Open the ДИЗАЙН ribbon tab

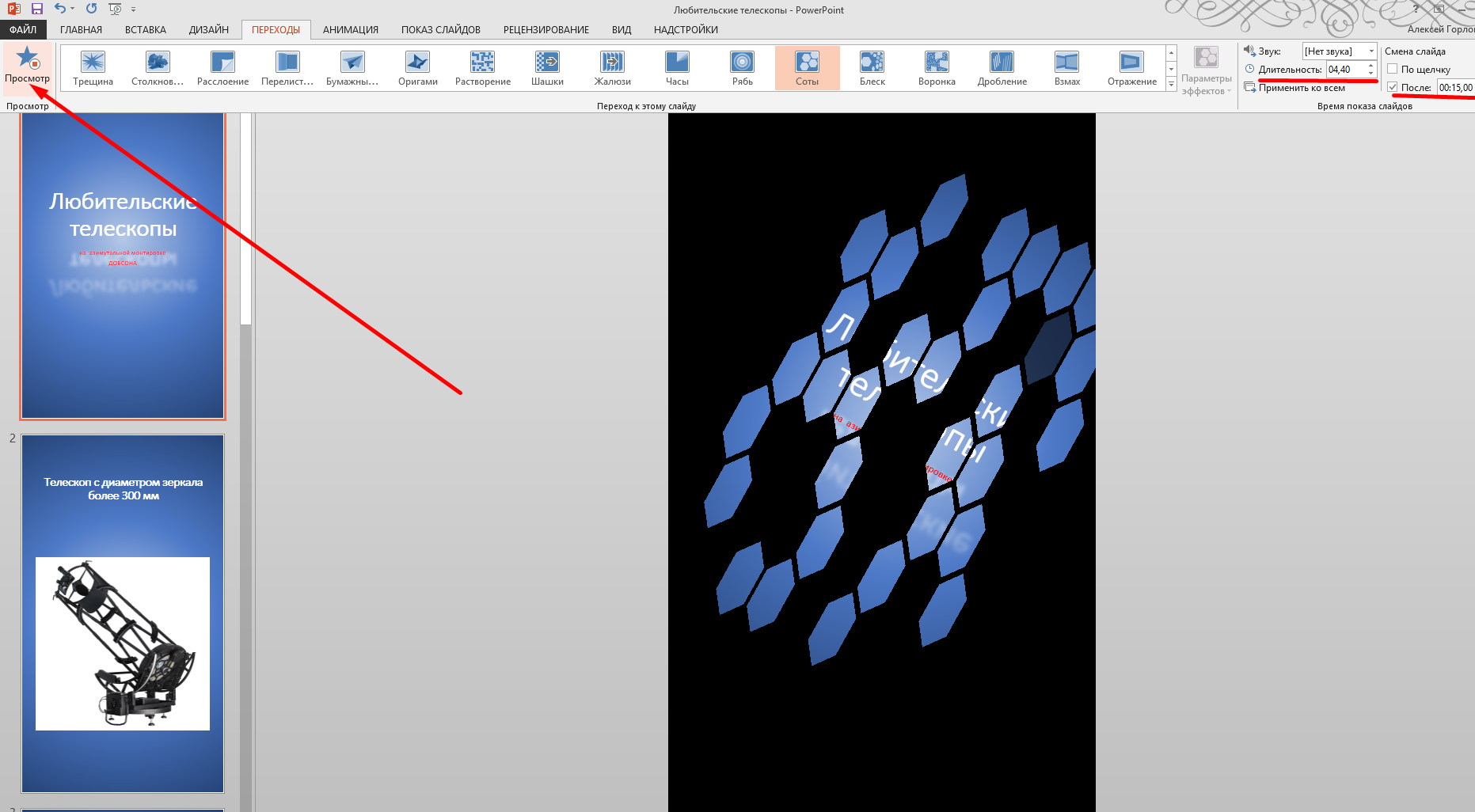[208, 30]
